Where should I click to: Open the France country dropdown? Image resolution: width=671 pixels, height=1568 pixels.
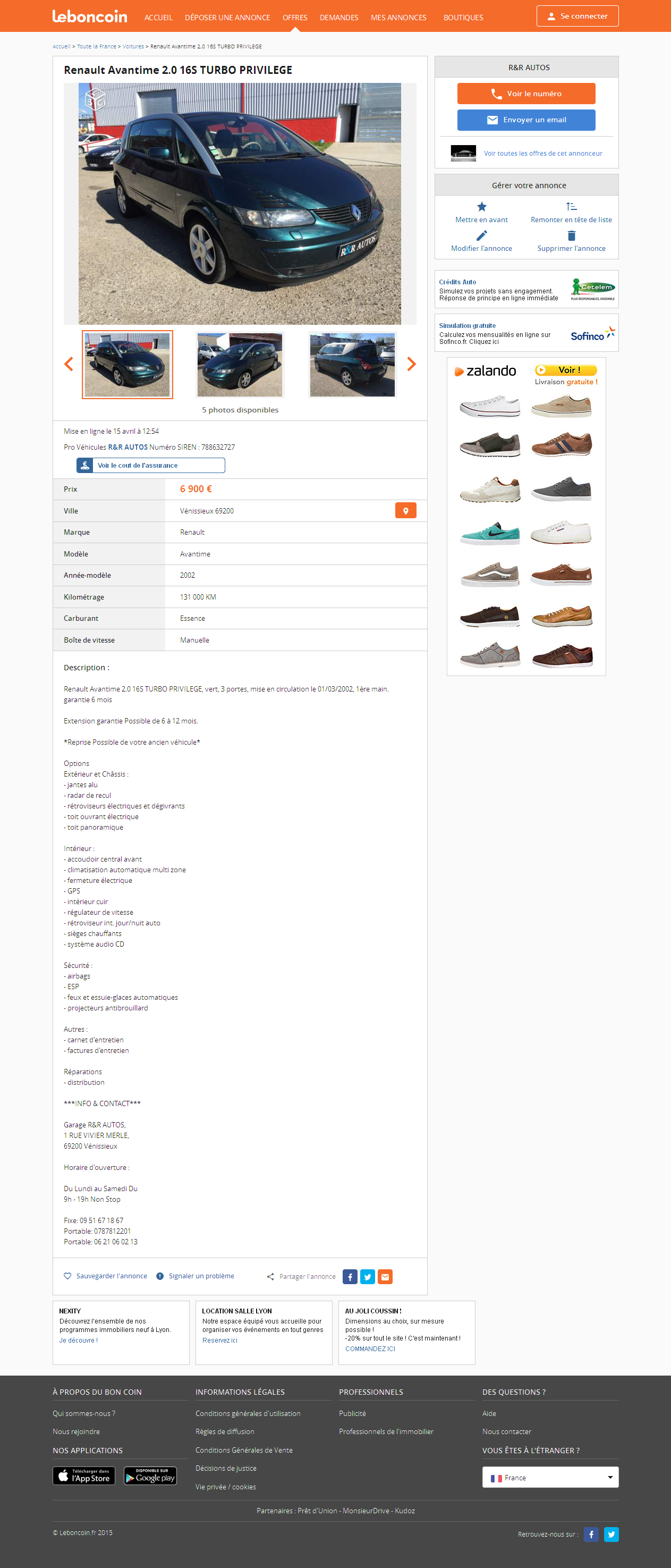point(550,1477)
